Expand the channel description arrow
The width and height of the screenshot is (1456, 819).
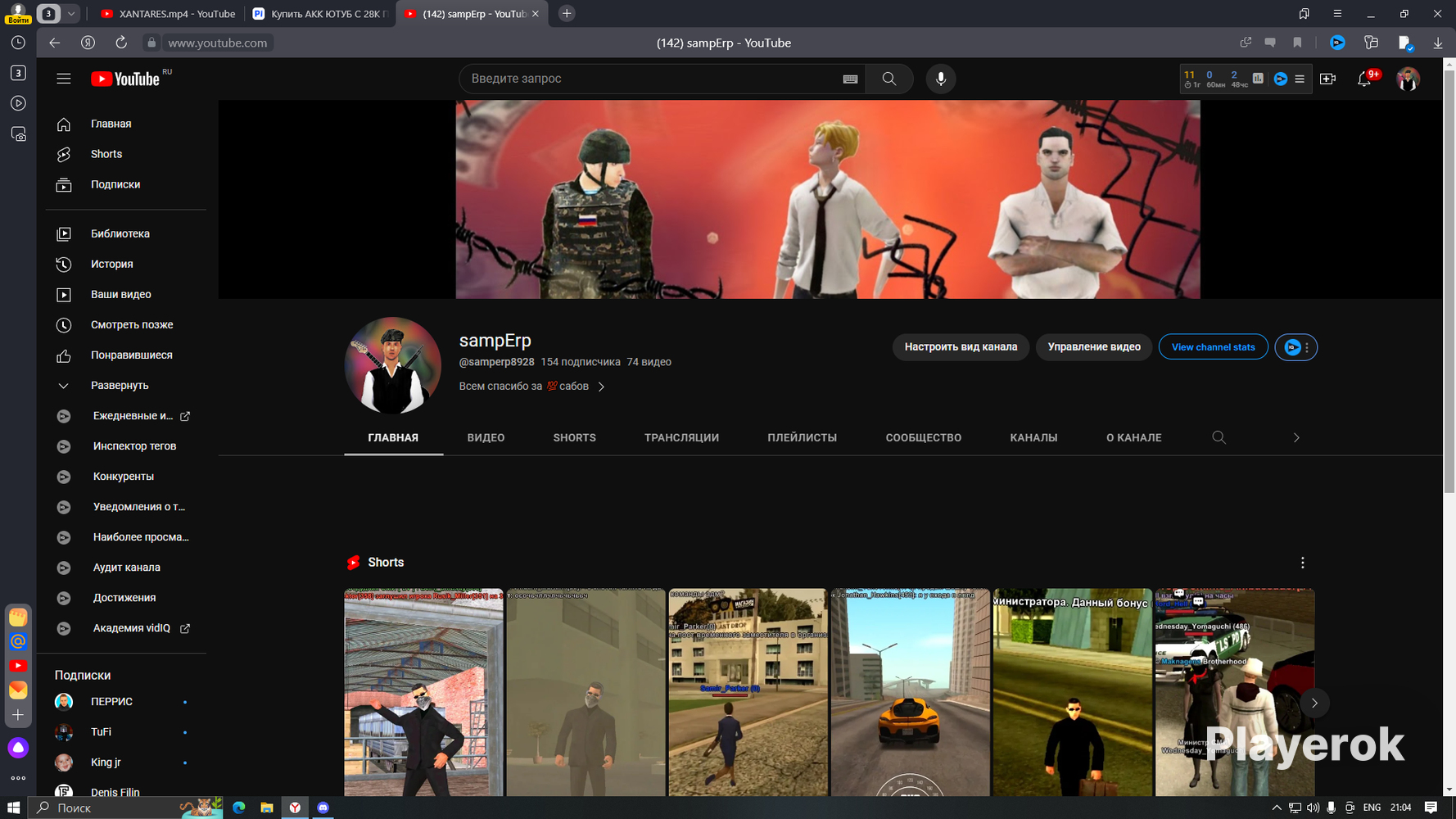click(x=601, y=387)
